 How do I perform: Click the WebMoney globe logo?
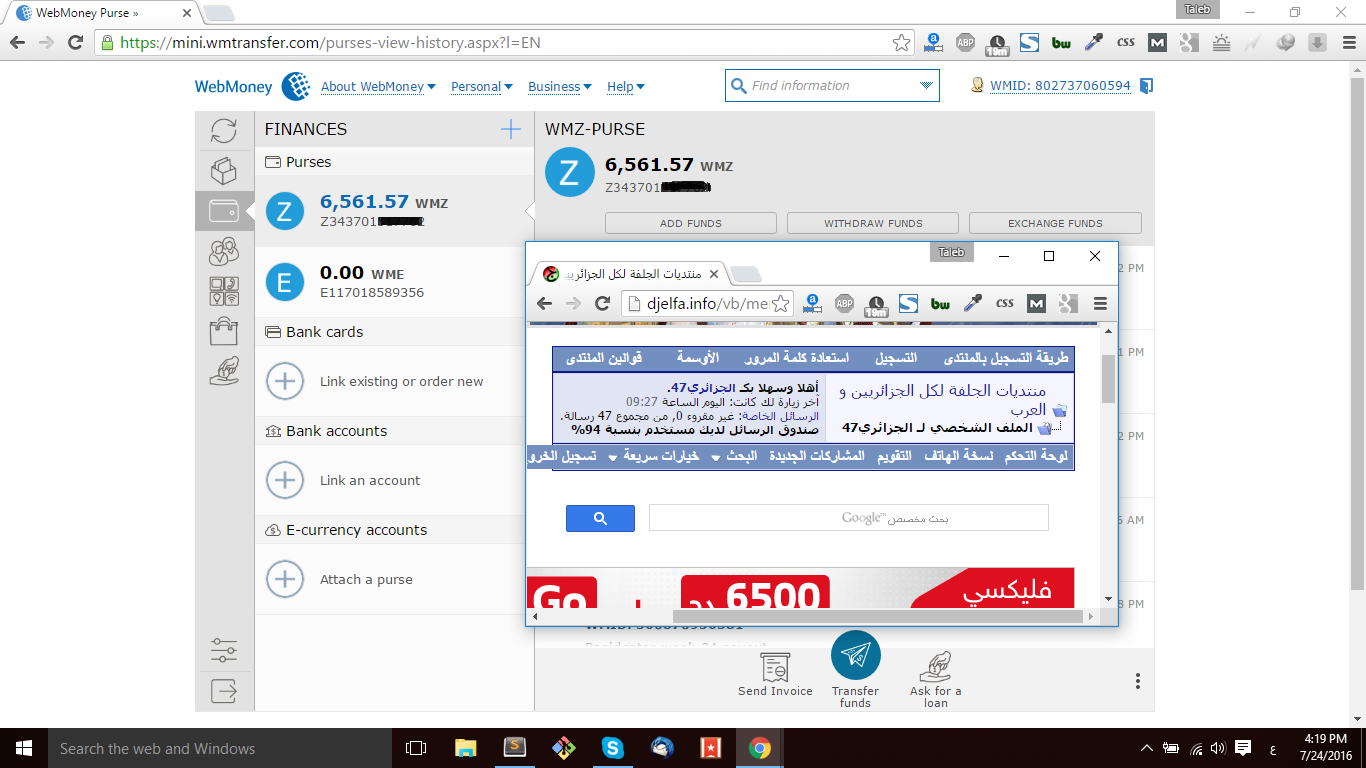(x=296, y=86)
